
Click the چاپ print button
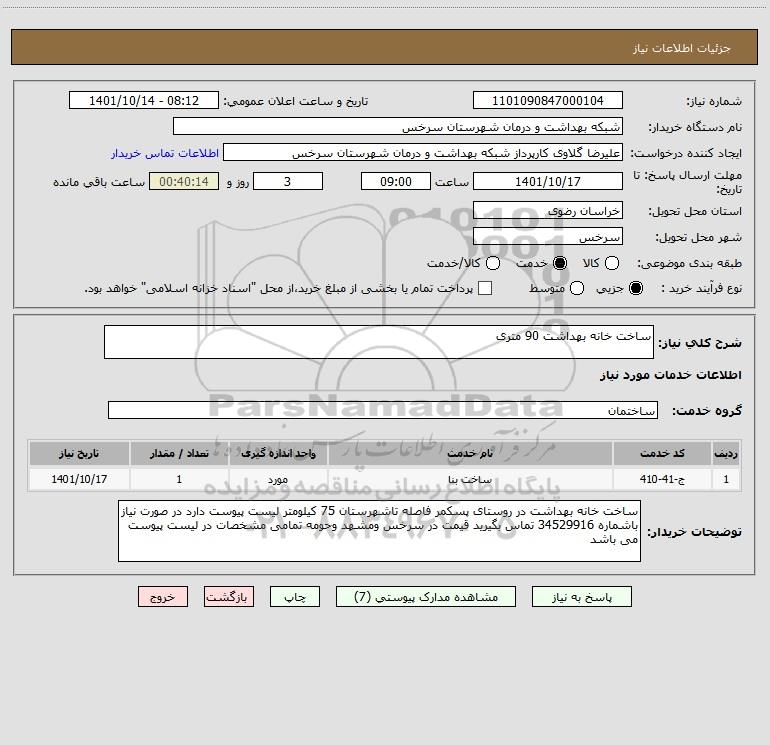(295, 597)
